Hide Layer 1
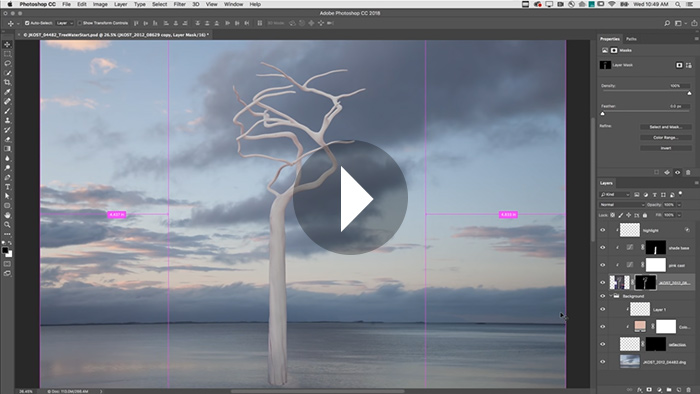The width and height of the screenshot is (700, 394). click(603, 309)
